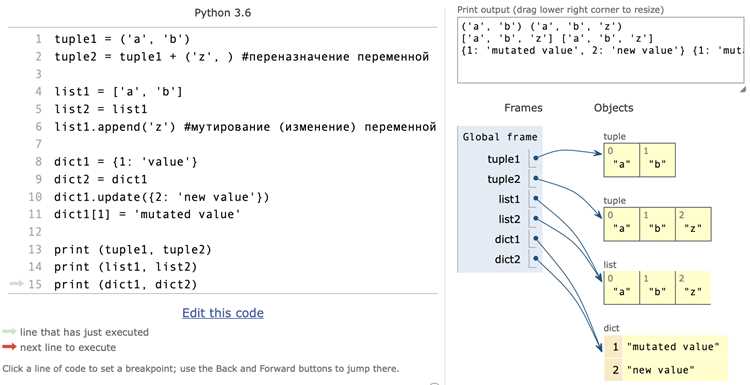The height and width of the screenshot is (385, 750).
Task: Click cell "b" in the two-element tuple
Action: (657, 160)
